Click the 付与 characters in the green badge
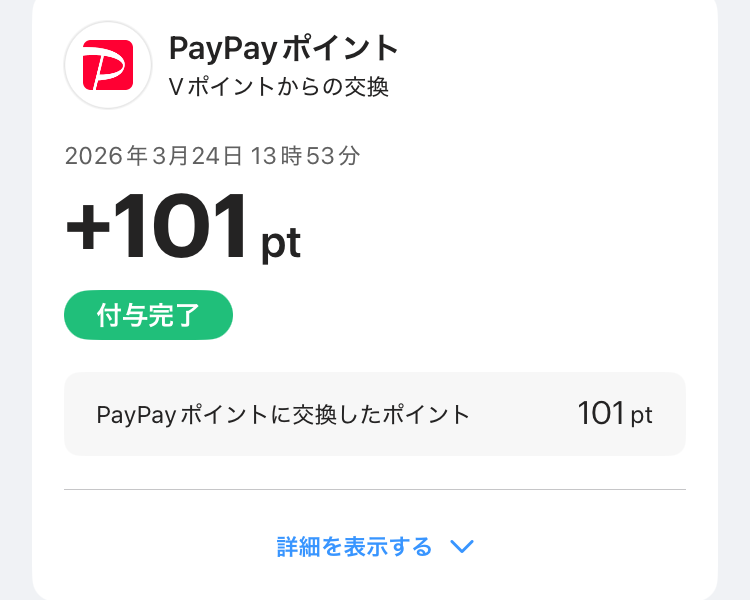750x600 pixels. tap(122, 316)
